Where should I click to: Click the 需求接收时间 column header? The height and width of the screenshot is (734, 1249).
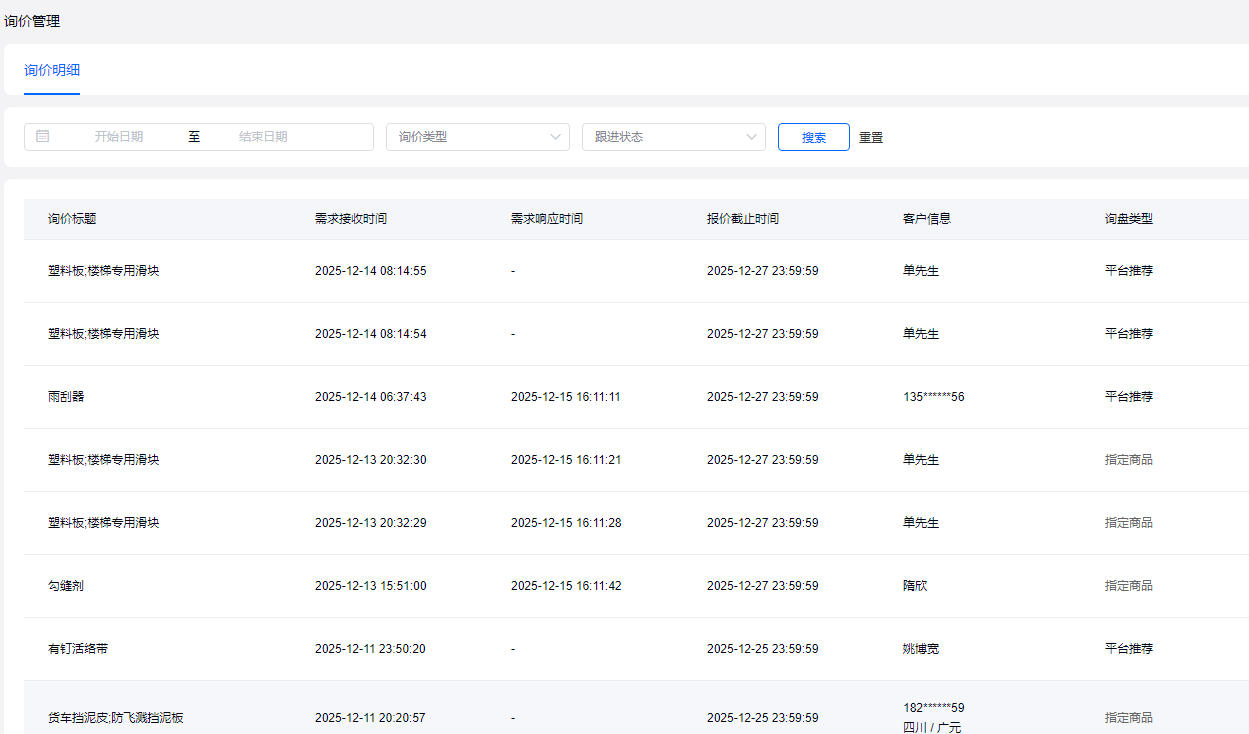[350, 219]
